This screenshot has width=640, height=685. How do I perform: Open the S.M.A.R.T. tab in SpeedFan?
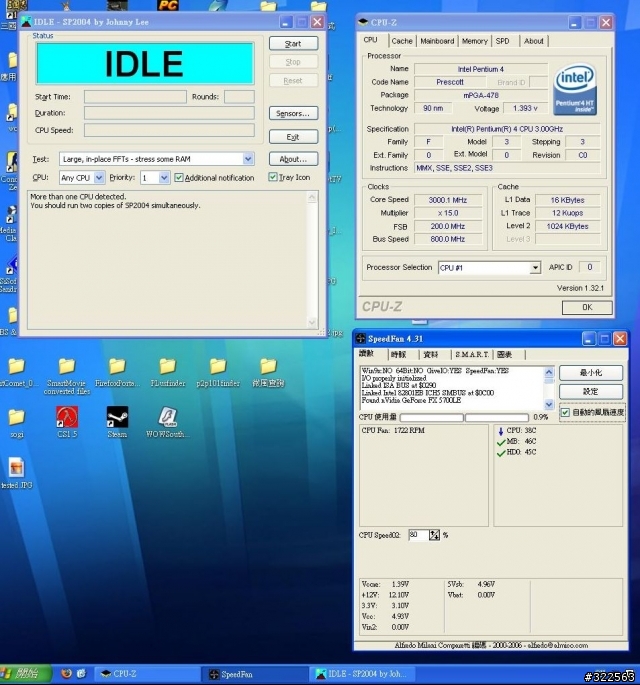472,354
